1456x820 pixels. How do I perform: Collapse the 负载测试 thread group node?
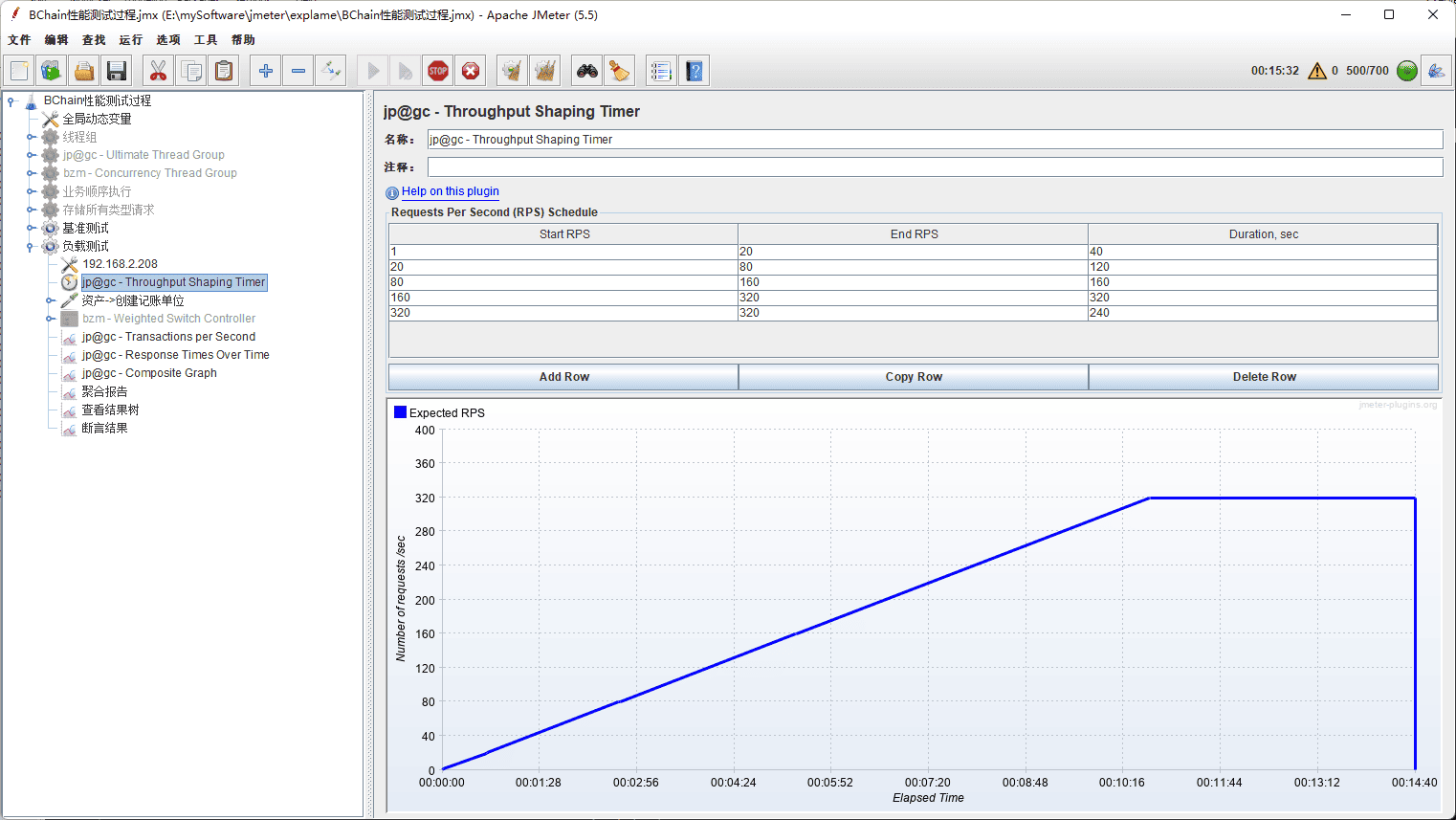click(31, 247)
